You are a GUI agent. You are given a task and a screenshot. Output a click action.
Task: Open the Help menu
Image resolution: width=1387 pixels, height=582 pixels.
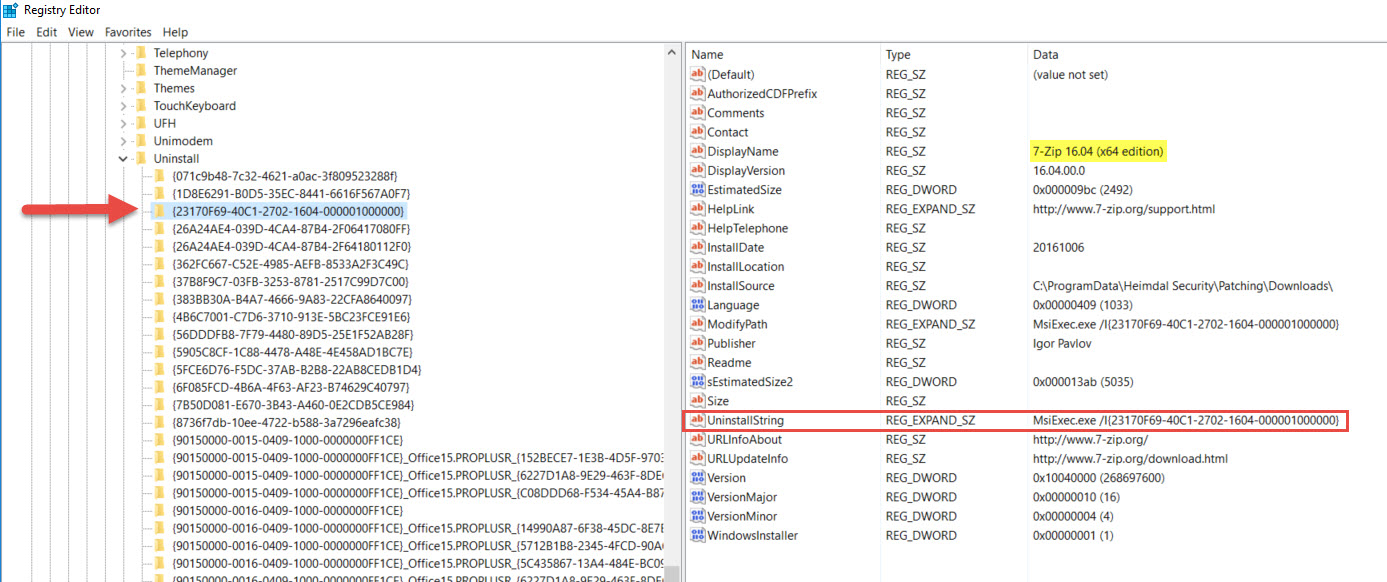(175, 32)
